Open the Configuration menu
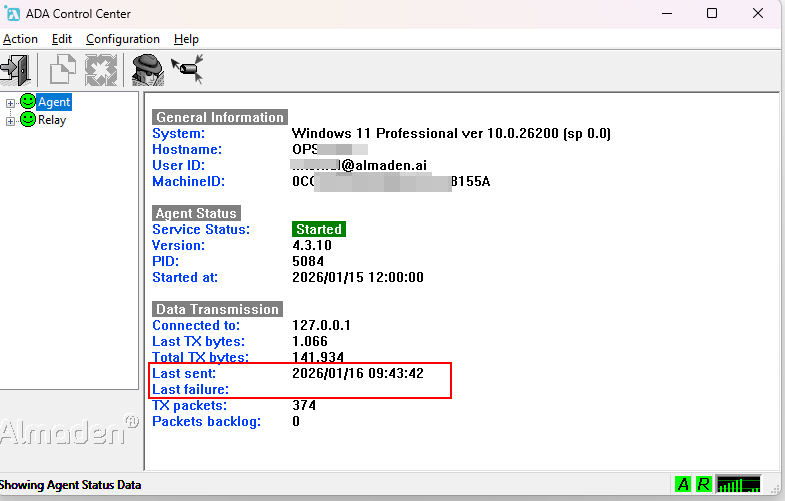785x501 pixels. pyautogui.click(x=122, y=39)
